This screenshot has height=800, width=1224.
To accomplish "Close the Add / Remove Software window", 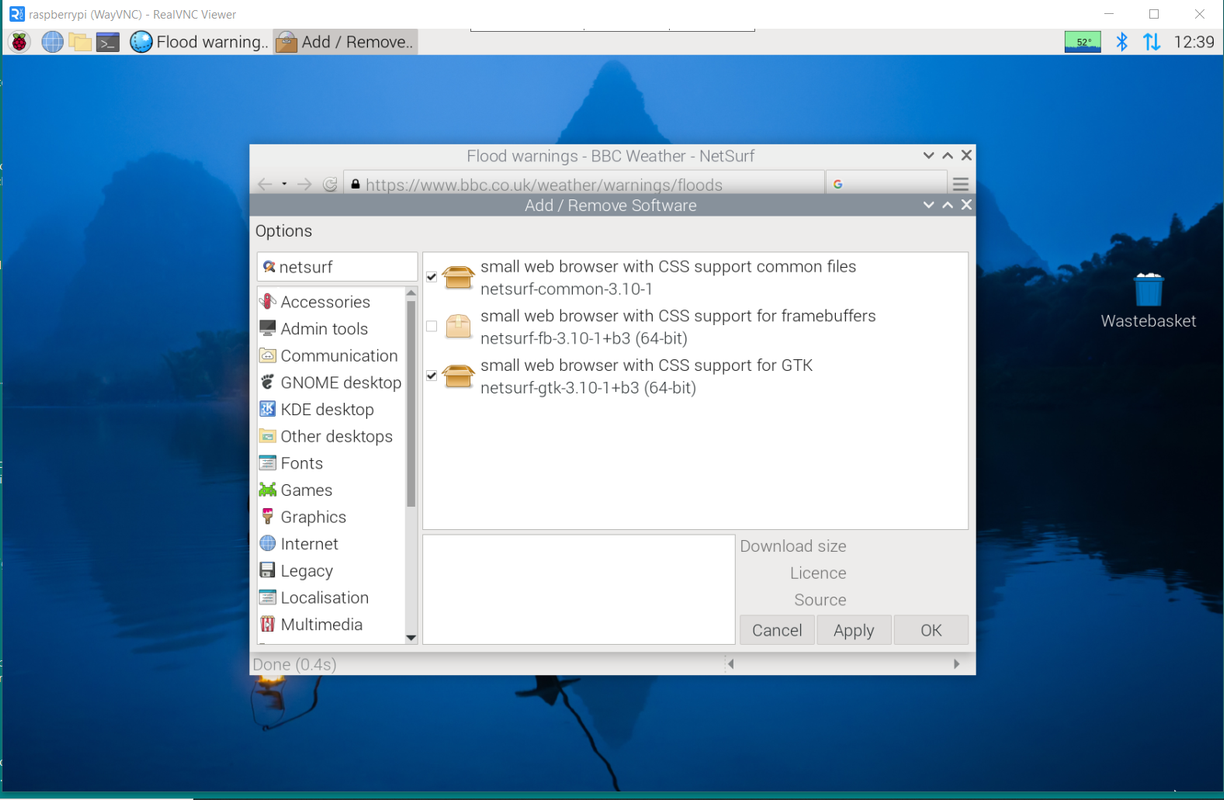I will [x=966, y=205].
